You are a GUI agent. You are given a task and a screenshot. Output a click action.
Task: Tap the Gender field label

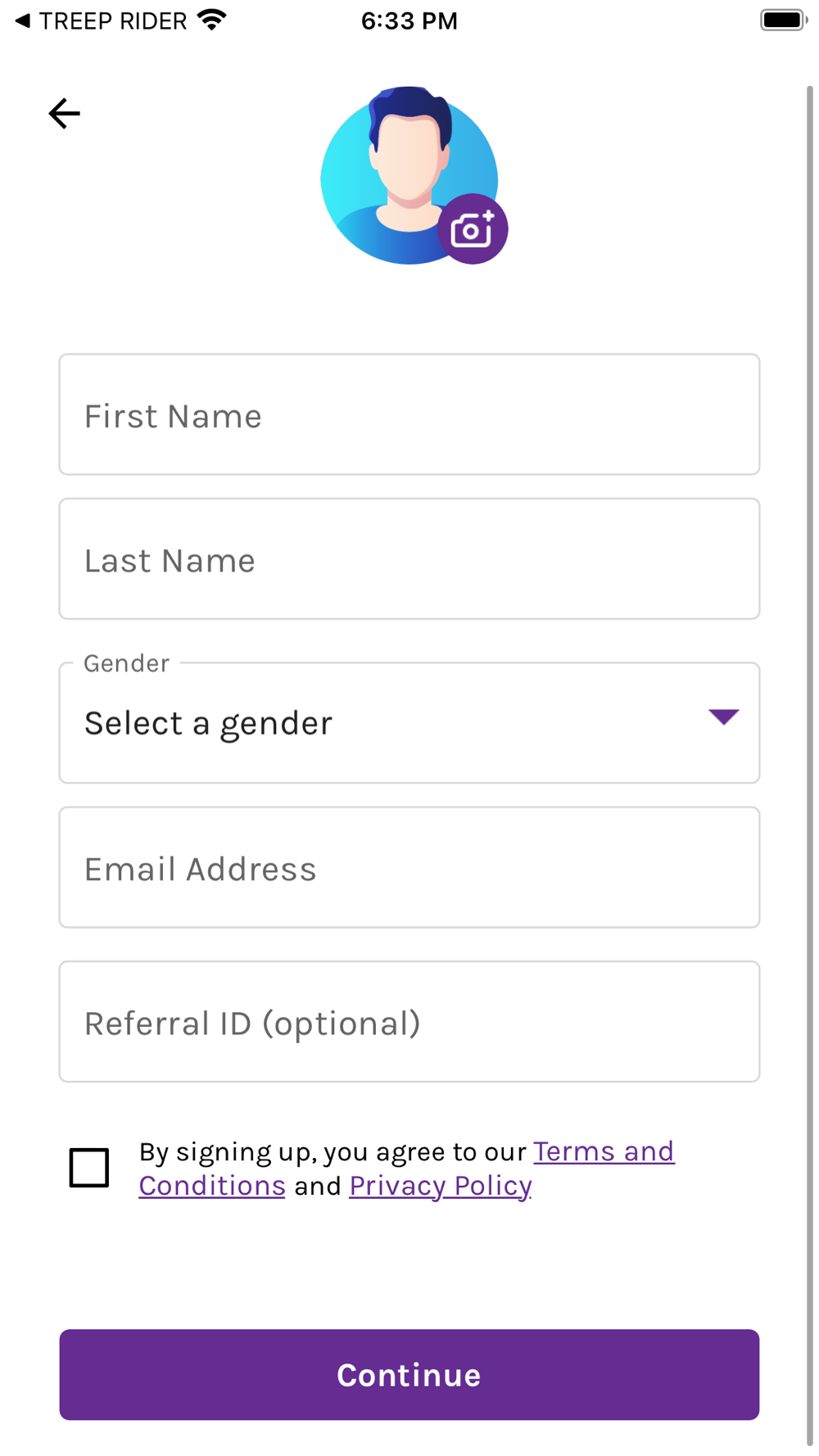(x=126, y=663)
